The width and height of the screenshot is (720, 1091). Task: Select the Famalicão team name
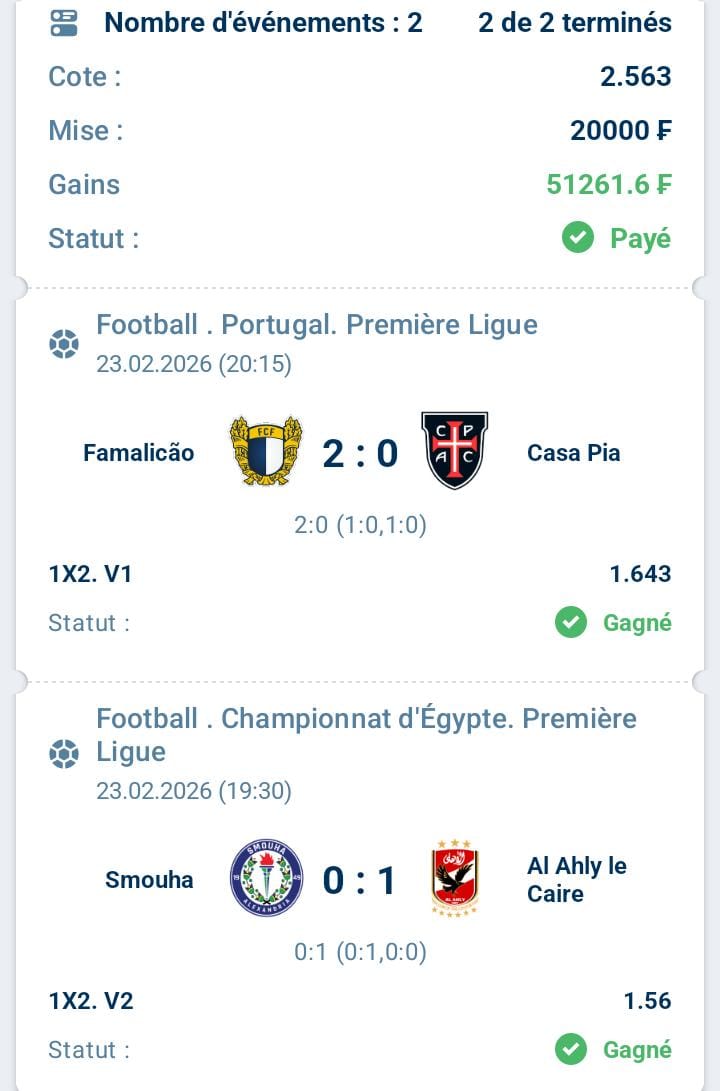pos(139,453)
